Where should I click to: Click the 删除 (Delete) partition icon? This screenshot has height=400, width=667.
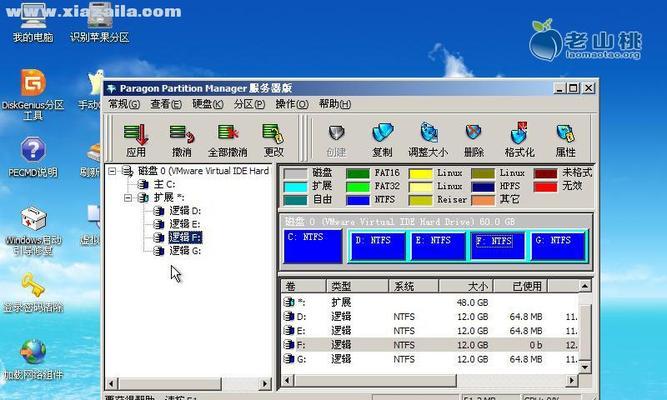(x=473, y=140)
